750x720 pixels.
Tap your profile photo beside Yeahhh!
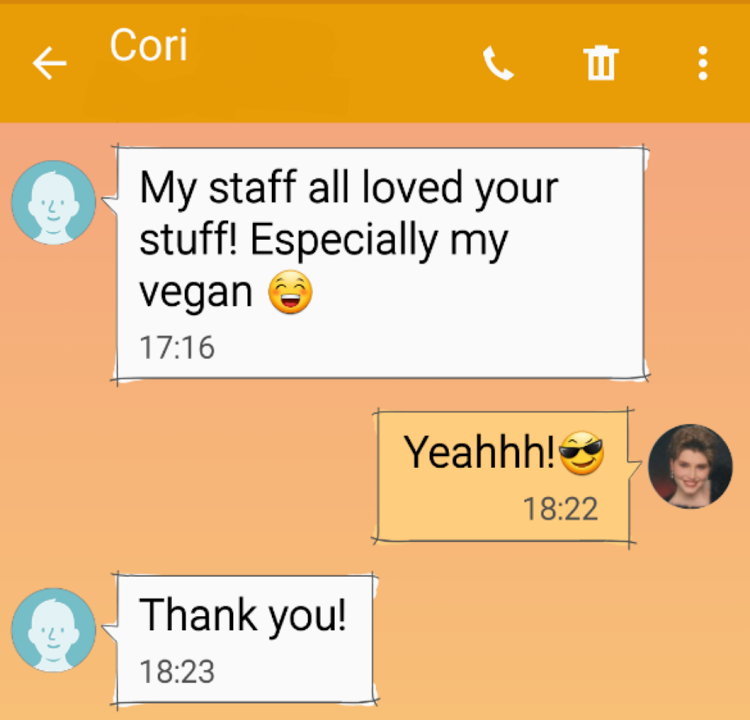point(690,466)
